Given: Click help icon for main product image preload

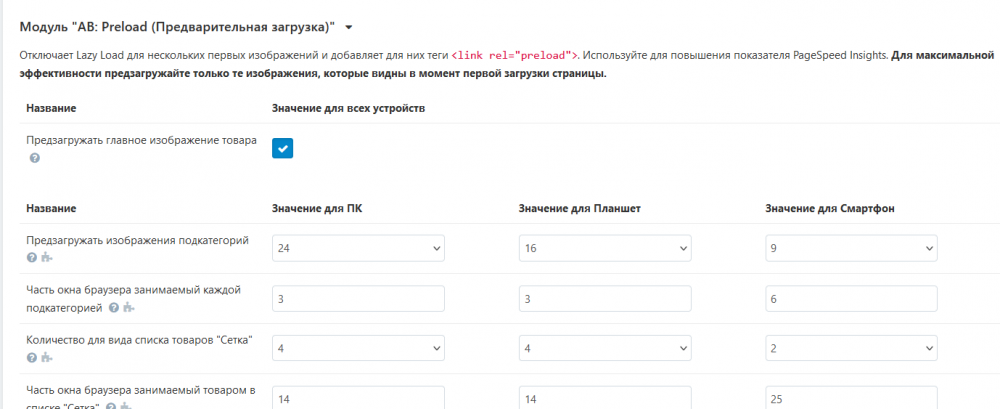Looking at the screenshot, I should [x=35, y=158].
